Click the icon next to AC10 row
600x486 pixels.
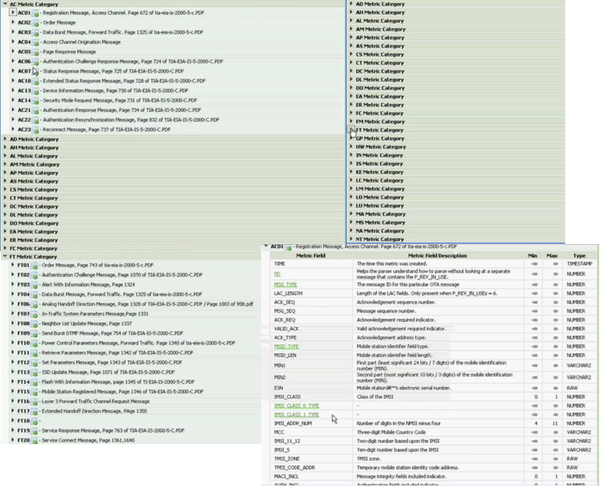(35, 82)
